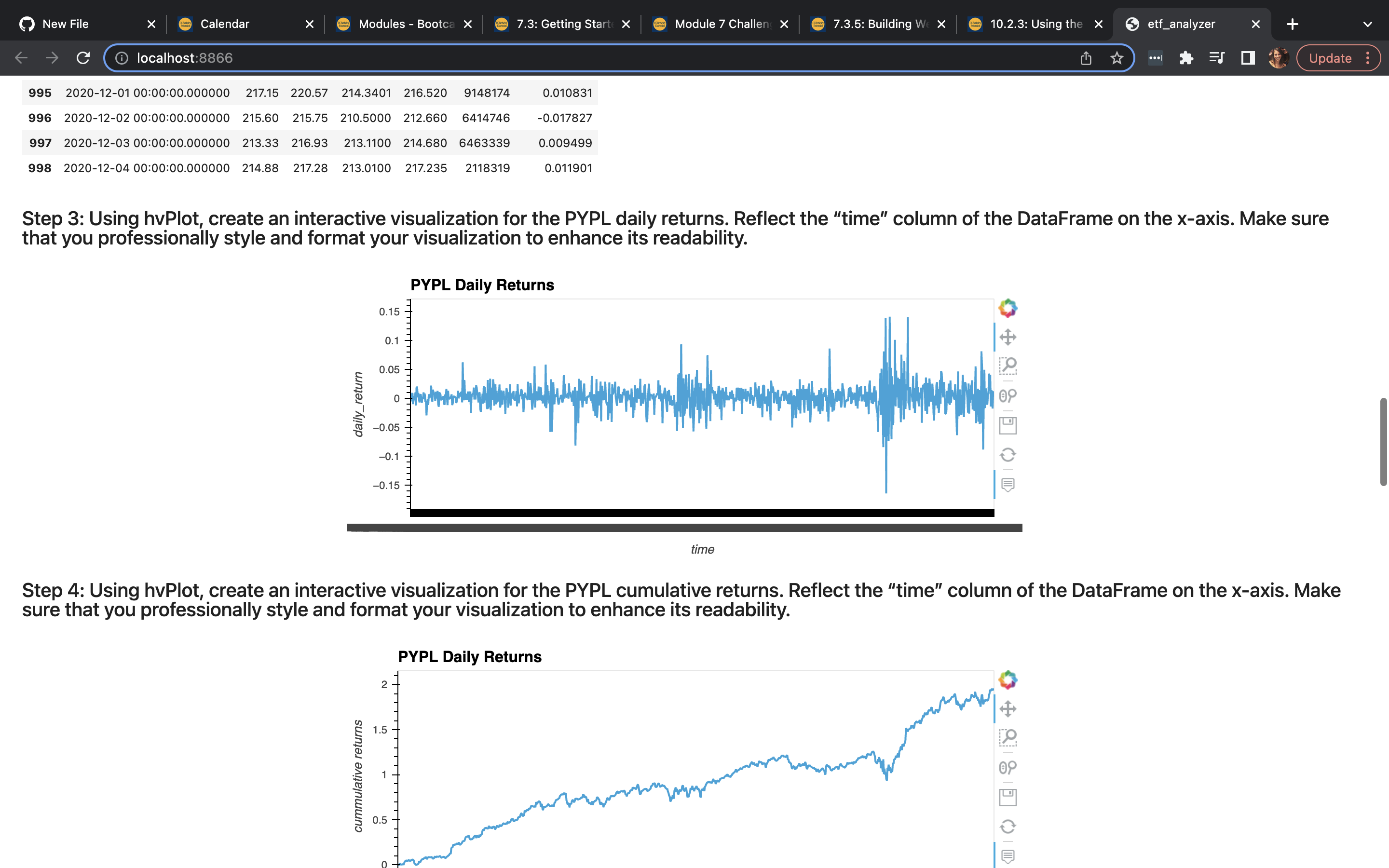Open the Extensions puzzle menu
The width and height of the screenshot is (1389, 868).
click(1186, 58)
